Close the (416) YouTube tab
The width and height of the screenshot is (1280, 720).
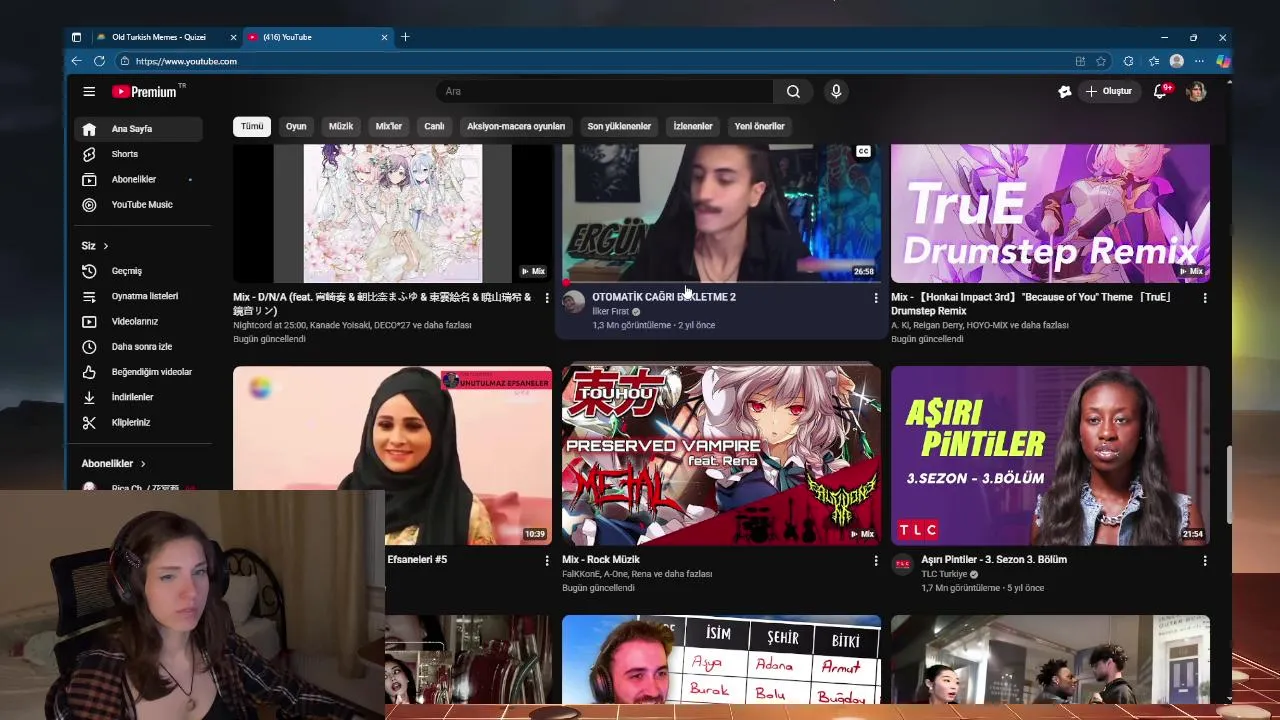[x=384, y=37]
